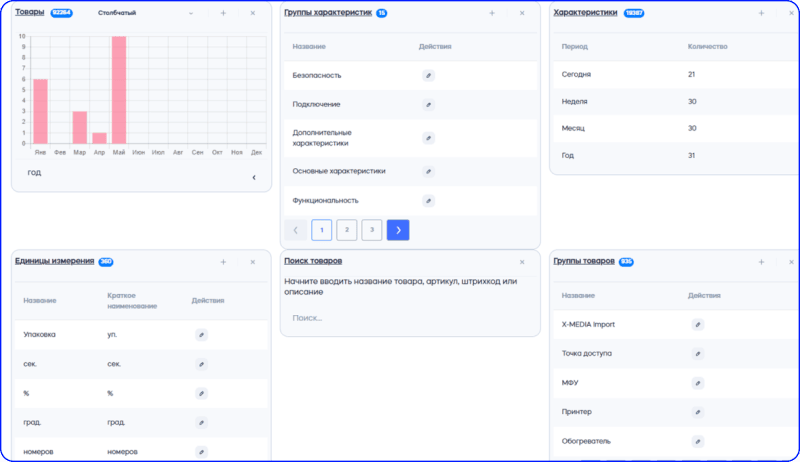The width and height of the screenshot is (800, 462).
Task: Open the Товары title link
Action: pos(30,12)
